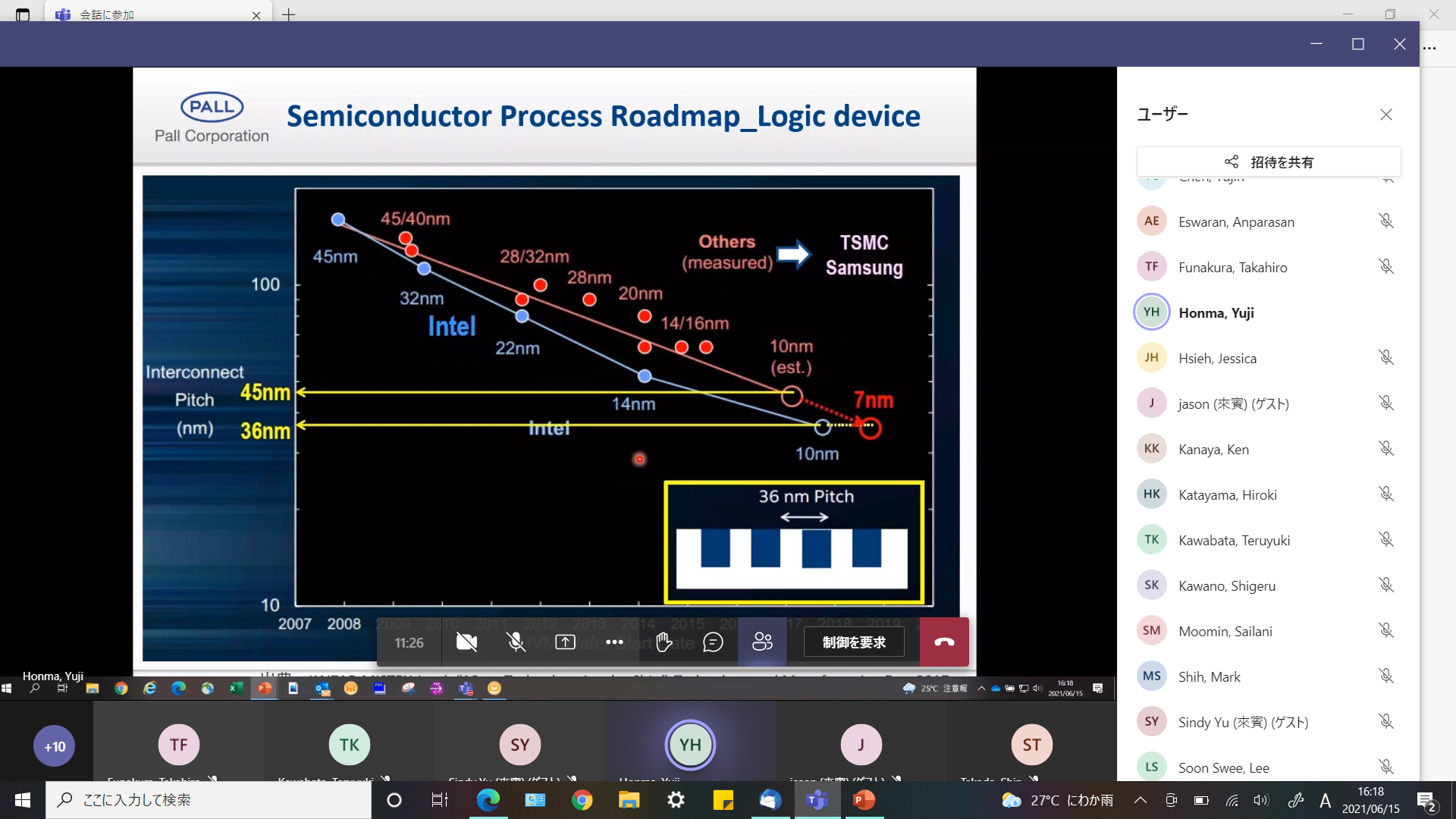Open File Explorer from the taskbar
1456x819 pixels.
629,800
